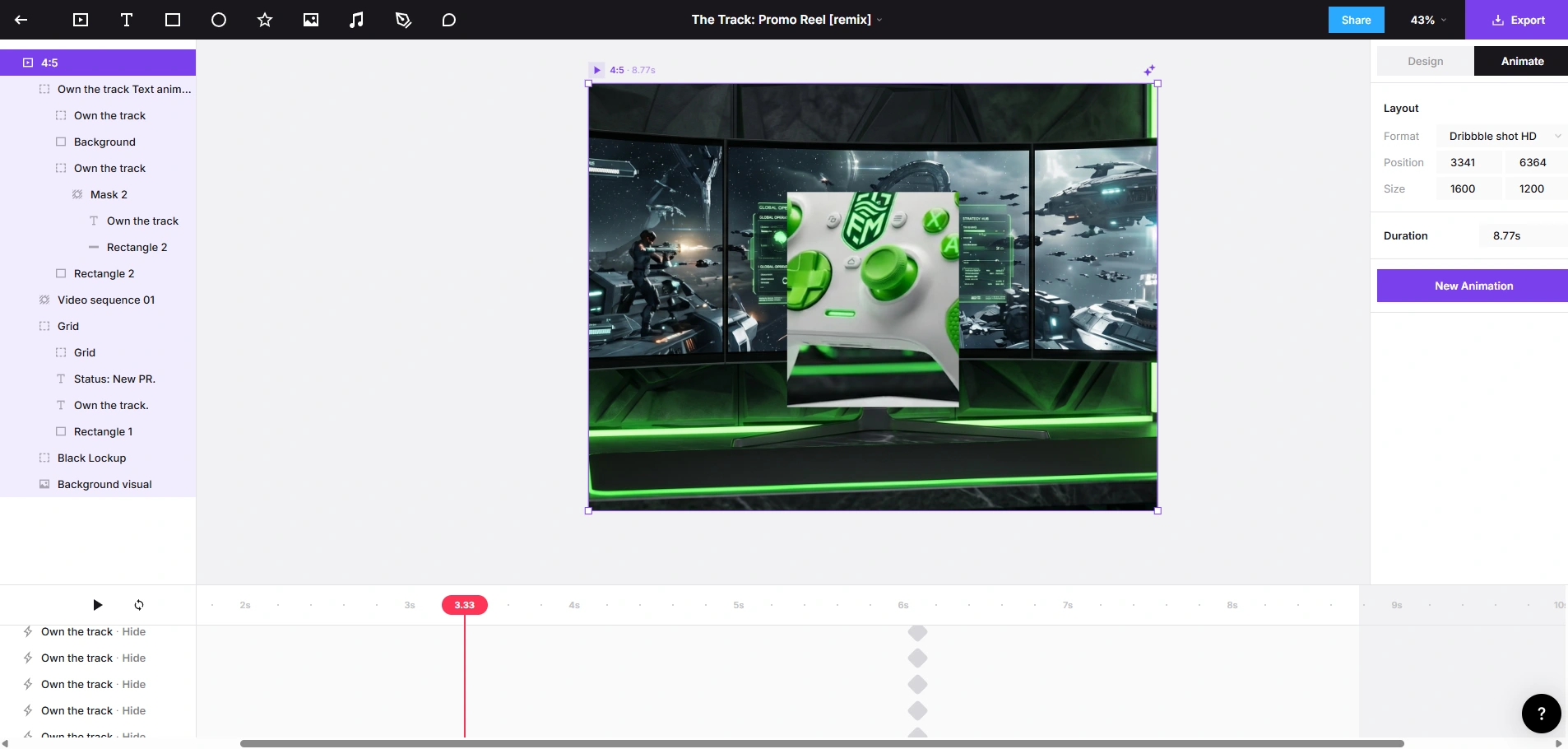Select the Mask 2 layer
The width and height of the screenshot is (1568, 749).
click(98, 194)
